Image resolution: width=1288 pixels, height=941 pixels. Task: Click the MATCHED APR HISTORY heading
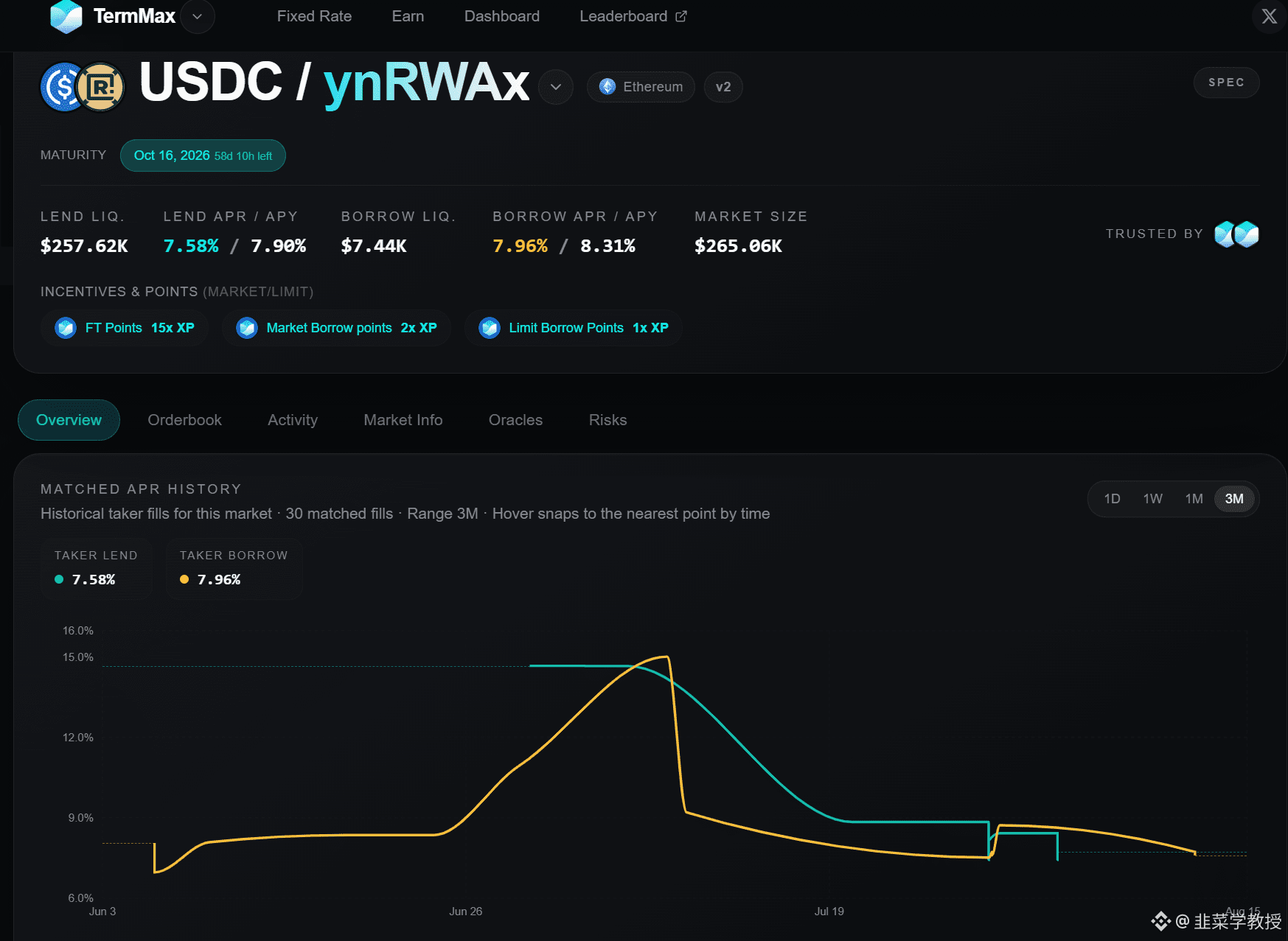tap(141, 489)
